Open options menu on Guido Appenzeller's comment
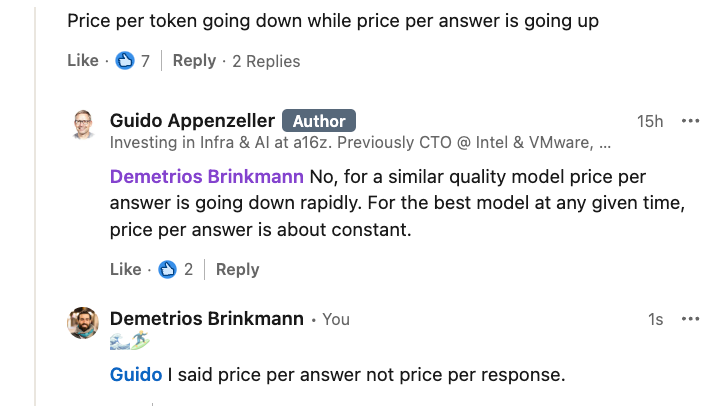 click(x=690, y=121)
